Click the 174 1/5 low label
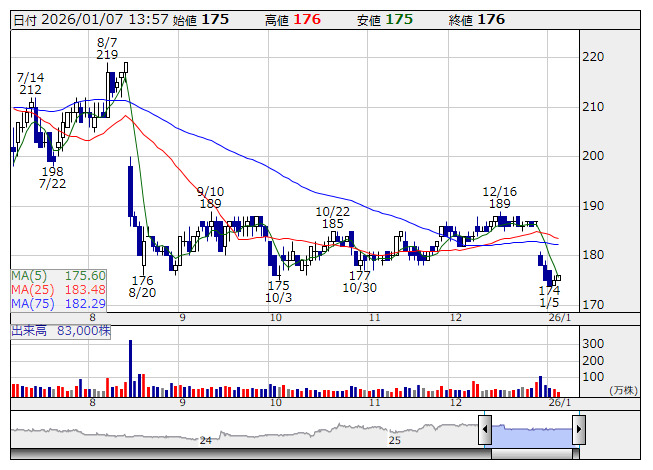653x470 pixels. [x=549, y=296]
